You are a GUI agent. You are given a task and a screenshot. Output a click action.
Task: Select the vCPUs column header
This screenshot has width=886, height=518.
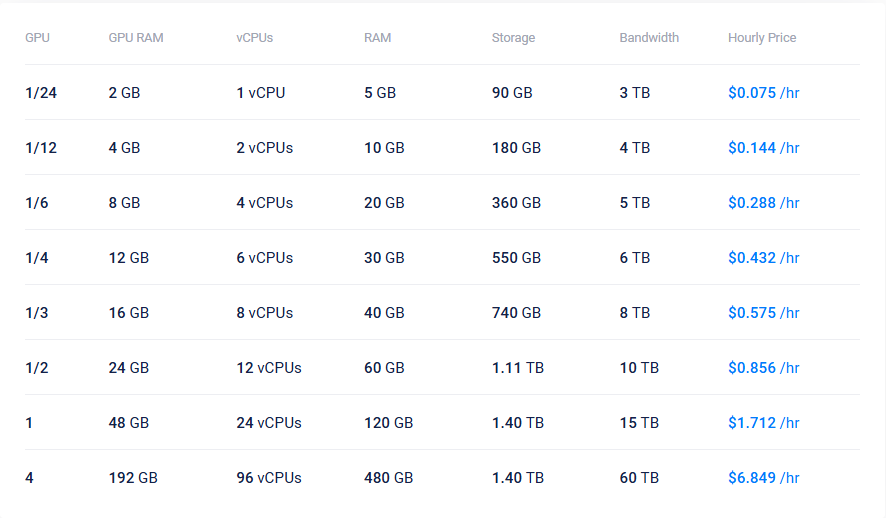tap(254, 38)
